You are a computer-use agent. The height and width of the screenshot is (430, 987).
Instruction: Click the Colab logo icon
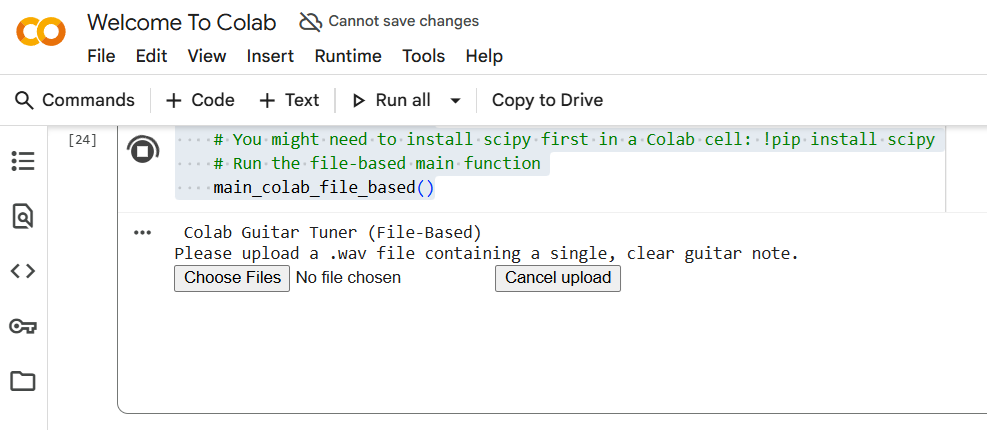pos(41,32)
